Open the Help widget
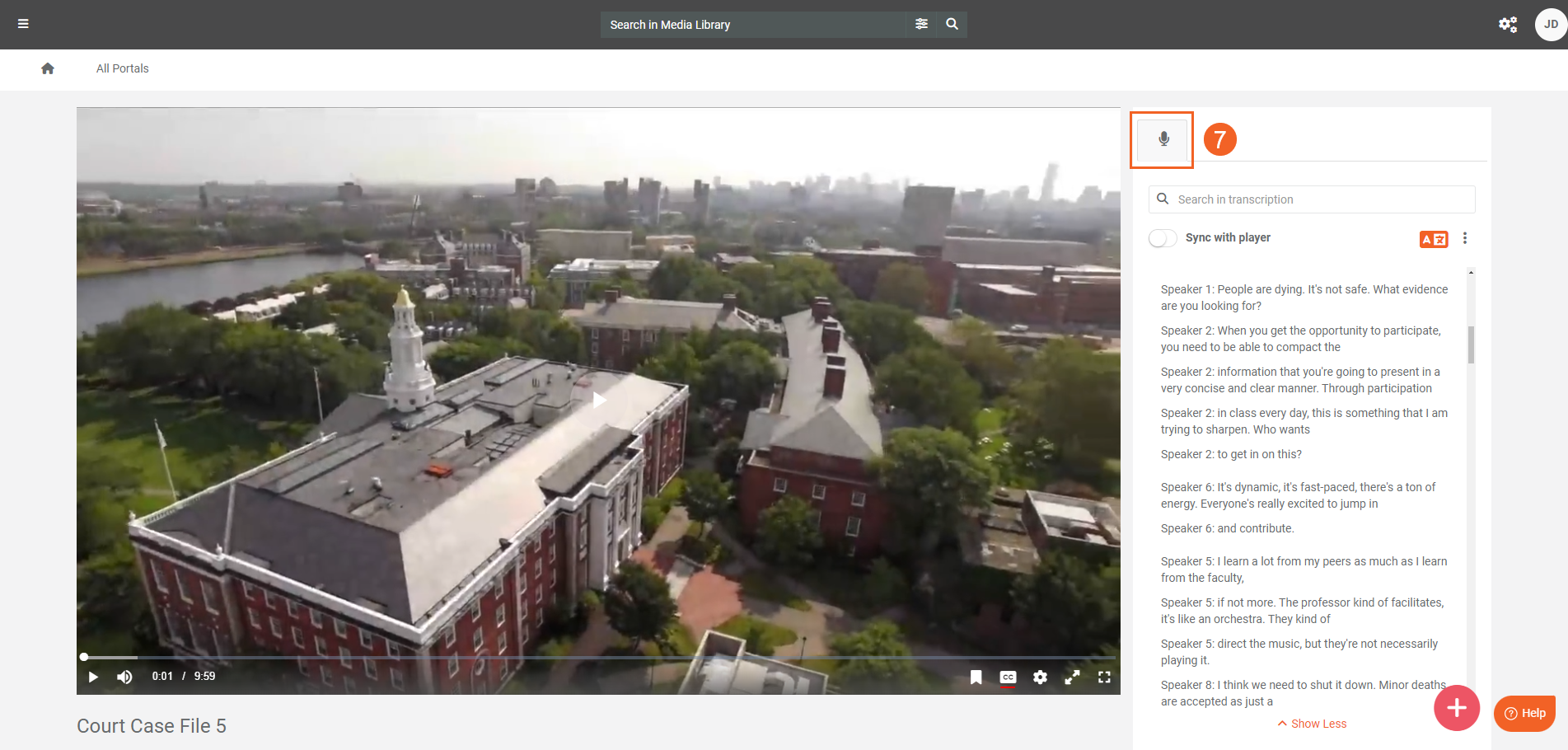Image resolution: width=1568 pixels, height=750 pixels. (x=1524, y=713)
